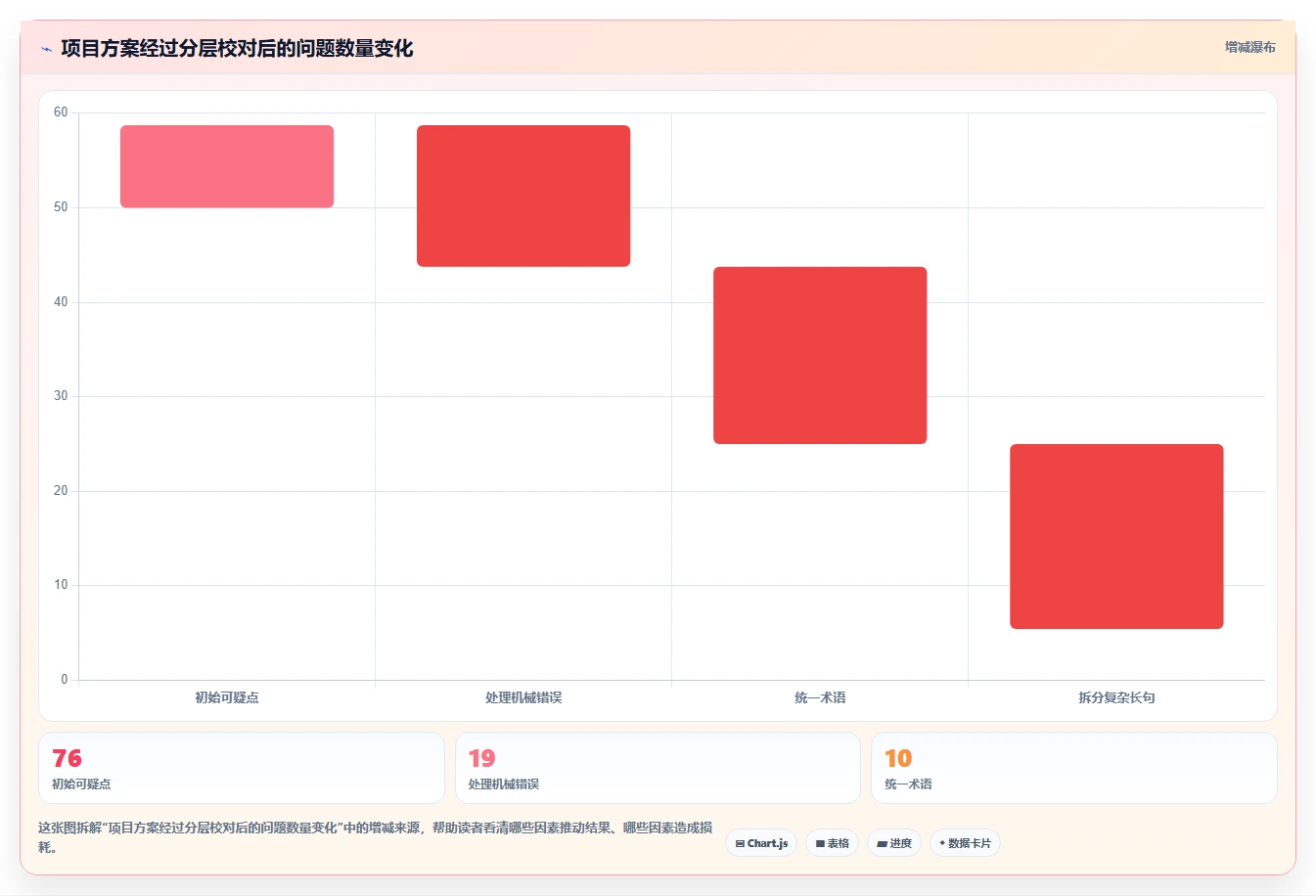1316x896 pixels.
Task: Click the lightning icon beside the chart title
Action: pos(46,49)
